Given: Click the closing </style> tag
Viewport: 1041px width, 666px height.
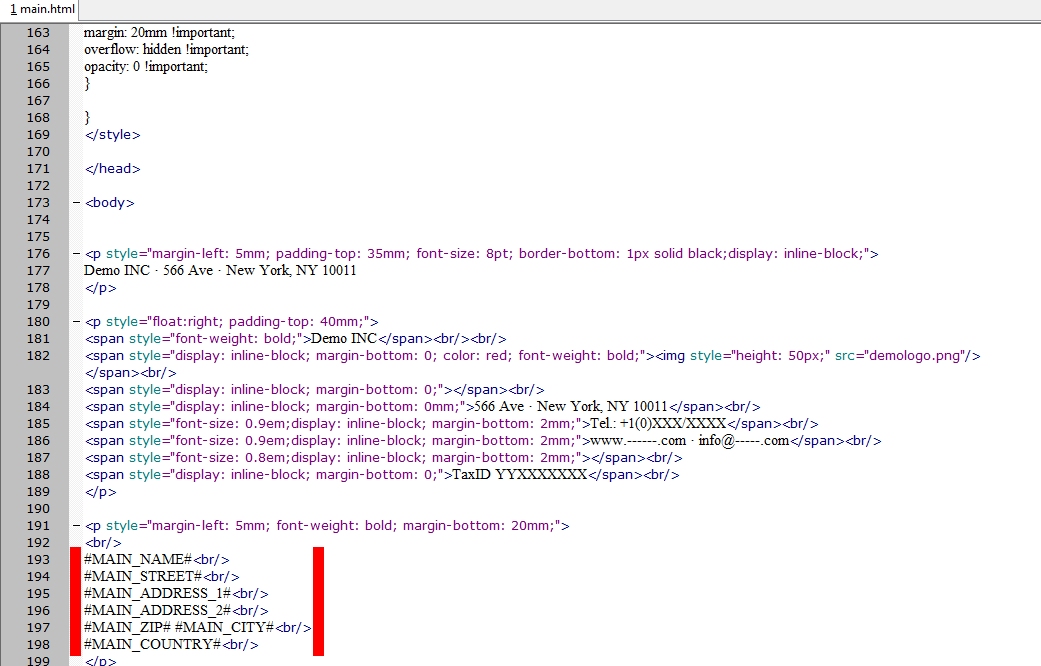Looking at the screenshot, I should pos(113,135).
